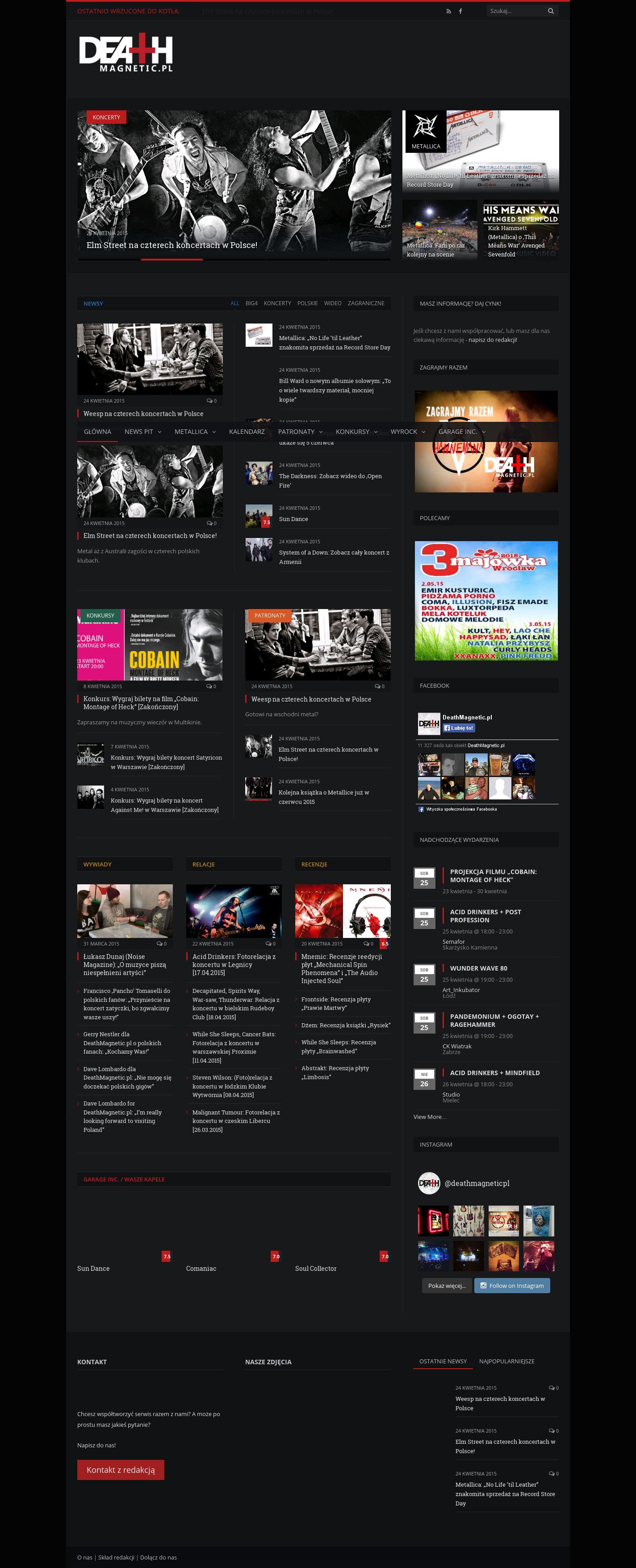The height and width of the screenshot is (1568, 636).
Task: Expand the NEWS PIT dropdown menu
Action: (142, 432)
